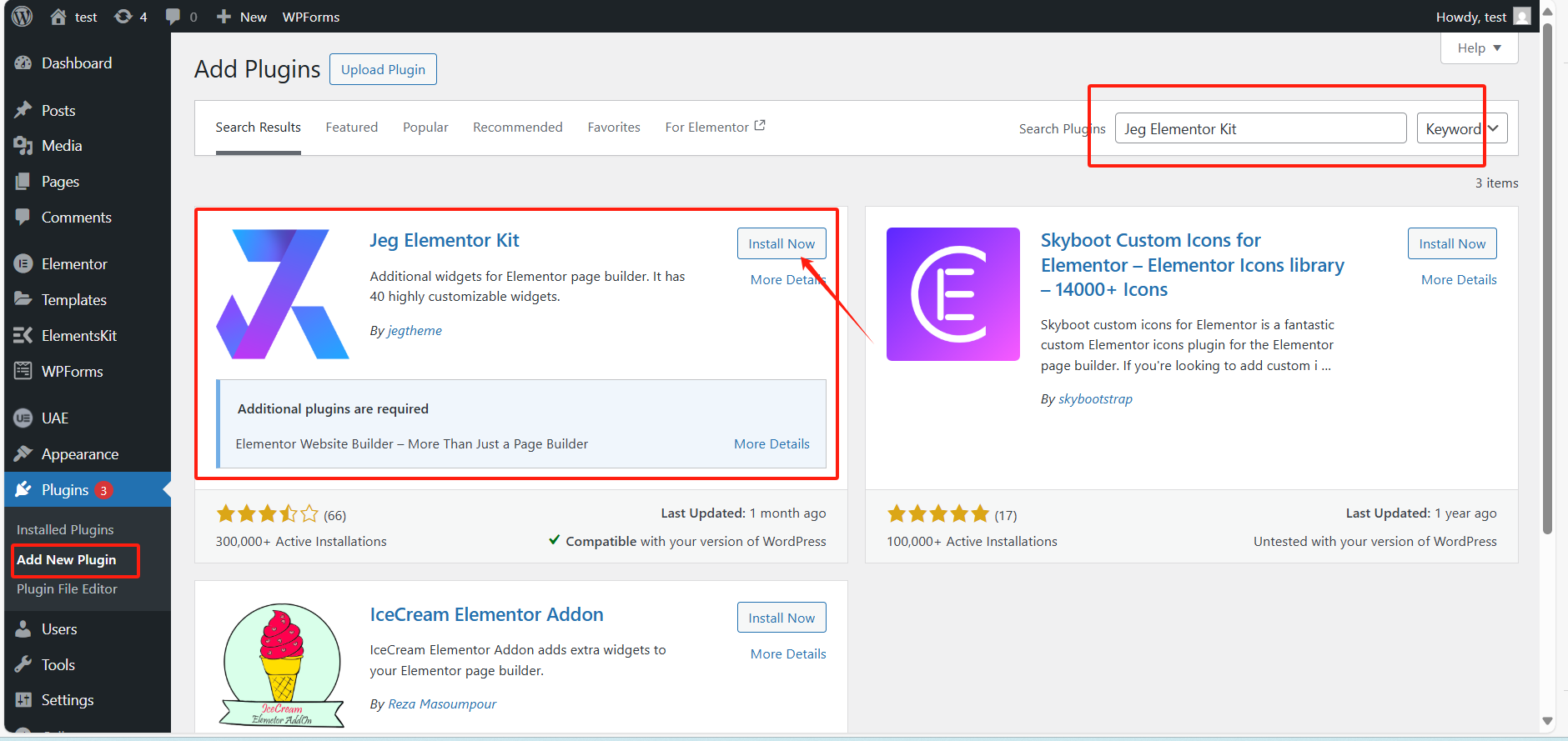Open the New content menu
This screenshot has height=741, width=1568.
[242, 17]
